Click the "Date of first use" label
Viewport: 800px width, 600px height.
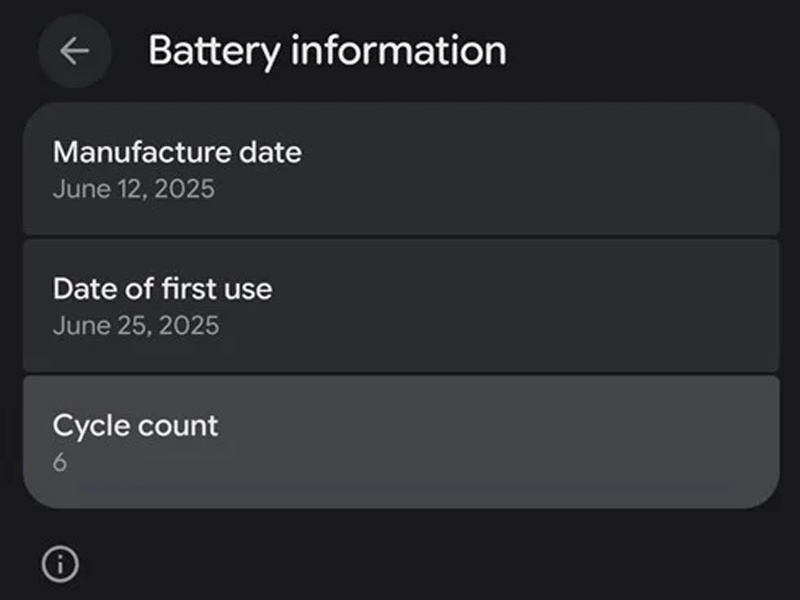coord(162,289)
